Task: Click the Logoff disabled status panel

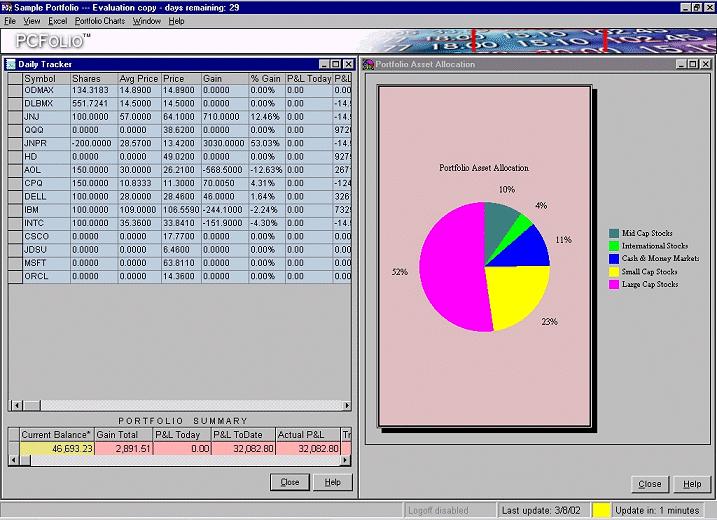Action: click(x=449, y=510)
